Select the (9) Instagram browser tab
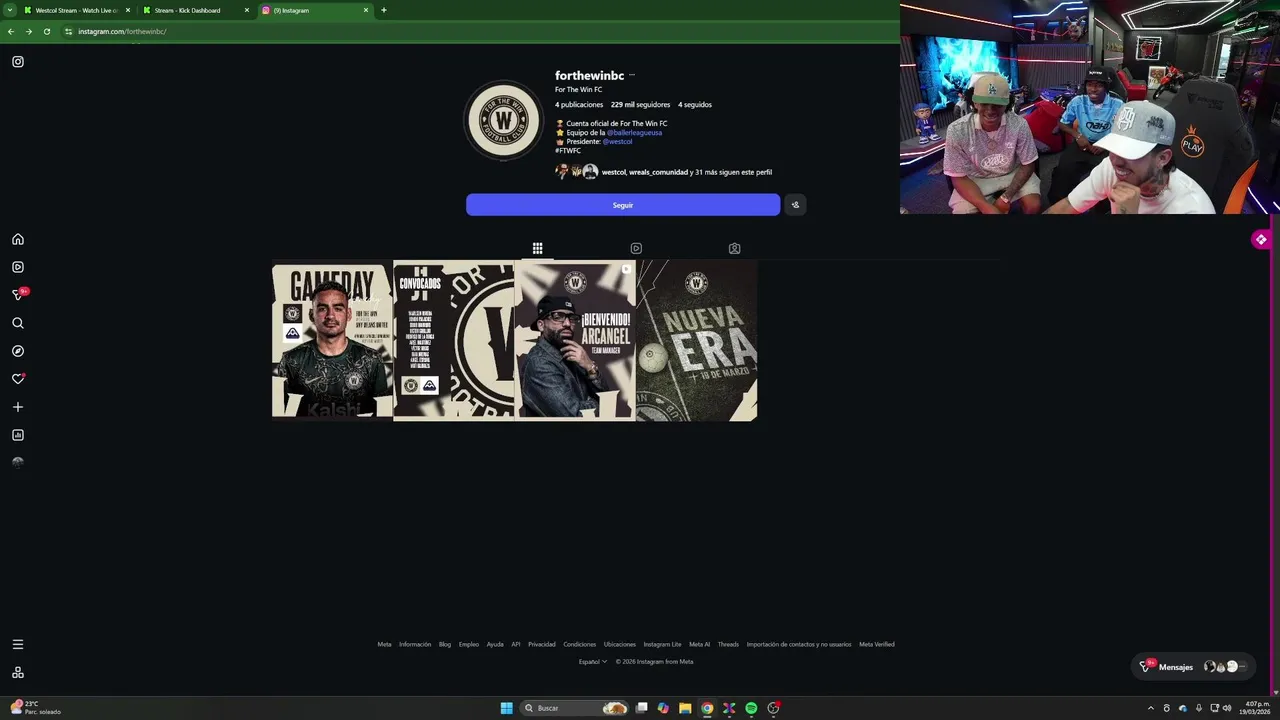This screenshot has height=720, width=1280. [314, 10]
